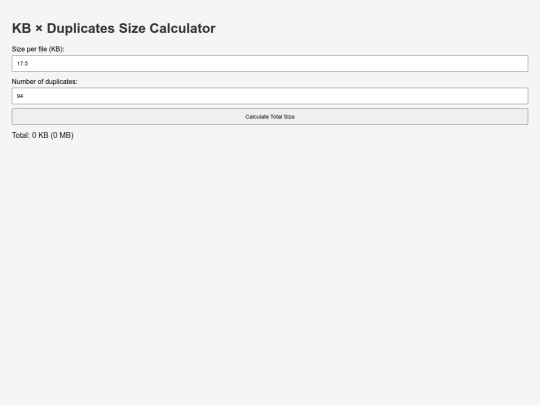Click the word 'Size' in the page heading

click(132, 28)
